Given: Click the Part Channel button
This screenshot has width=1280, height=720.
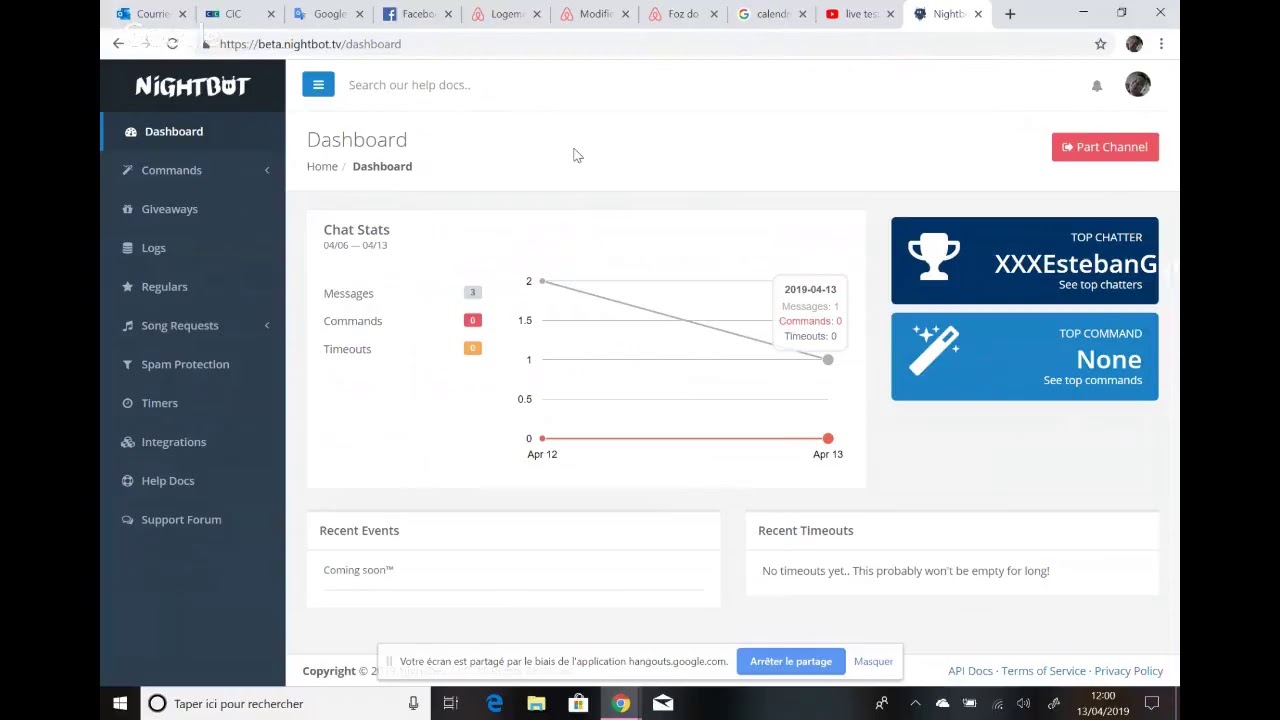Looking at the screenshot, I should (x=1105, y=147).
